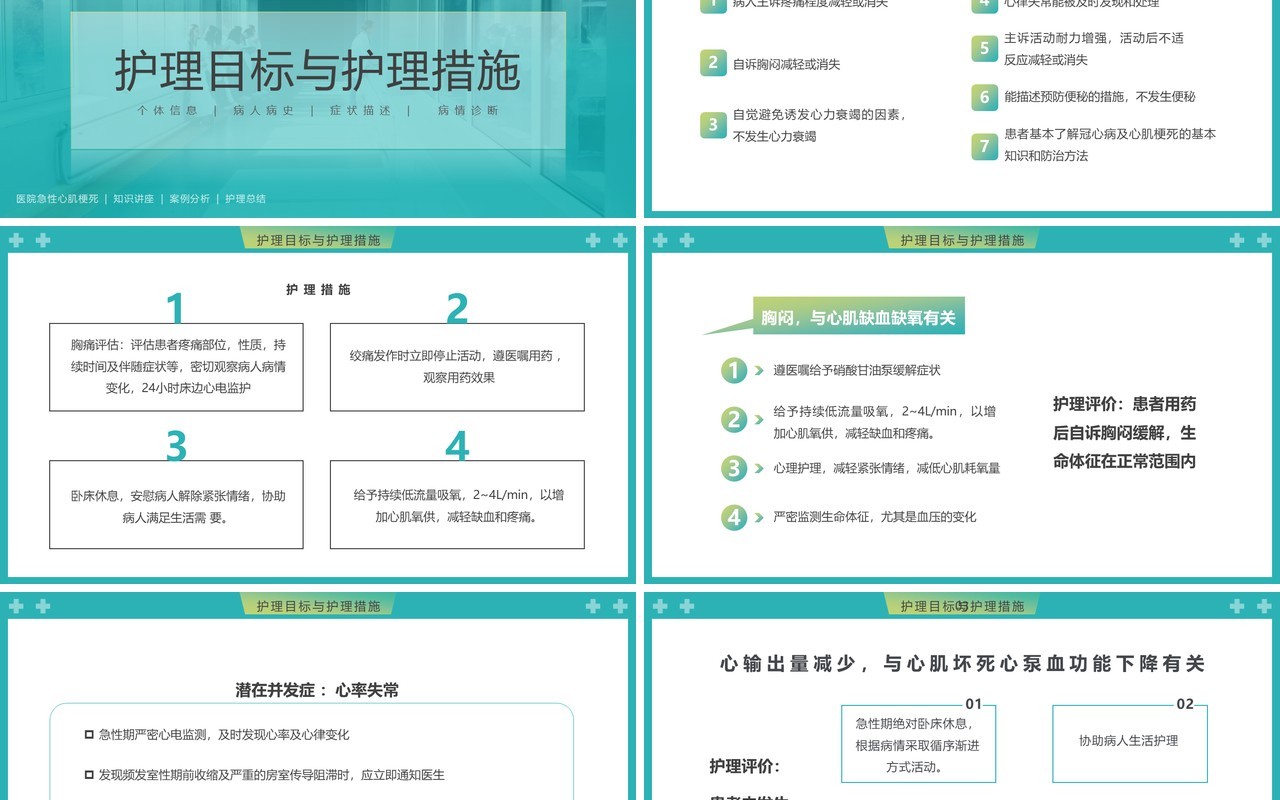Click box 01 急性期绝对卧床休息
1280x800 pixels.
(918, 744)
